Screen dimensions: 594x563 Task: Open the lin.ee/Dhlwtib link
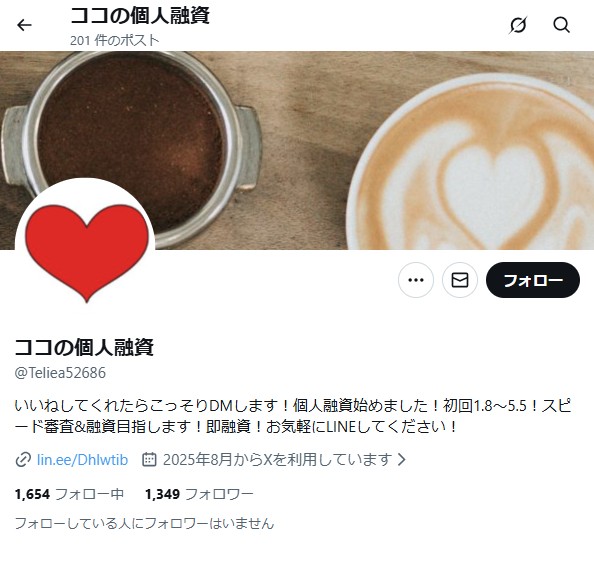pyautogui.click(x=83, y=460)
